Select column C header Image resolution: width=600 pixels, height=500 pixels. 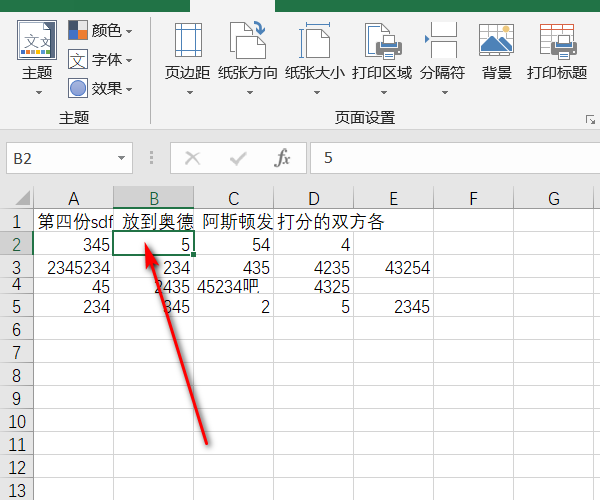pyautogui.click(x=233, y=198)
